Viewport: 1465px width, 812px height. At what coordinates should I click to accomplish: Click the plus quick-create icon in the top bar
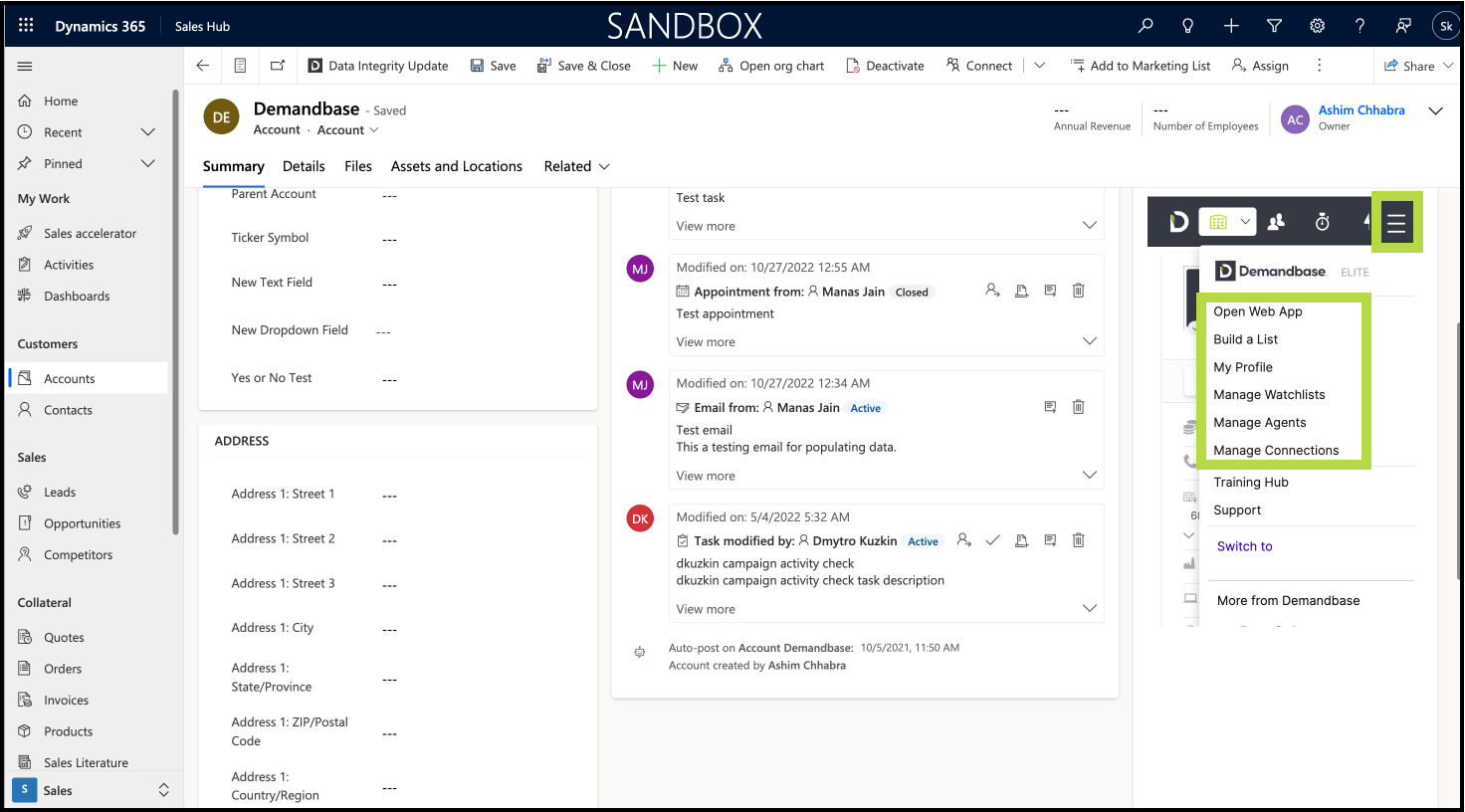coord(1231,26)
